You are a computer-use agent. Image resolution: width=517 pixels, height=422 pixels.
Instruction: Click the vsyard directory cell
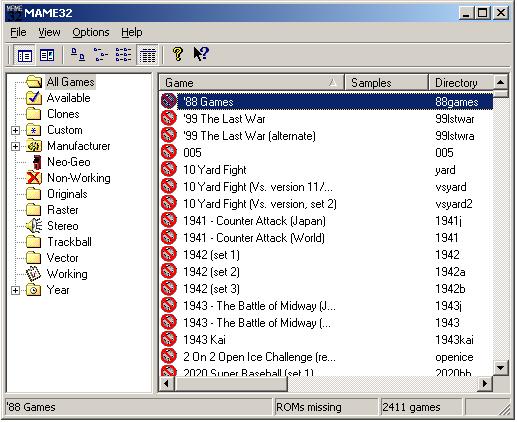(x=451, y=187)
